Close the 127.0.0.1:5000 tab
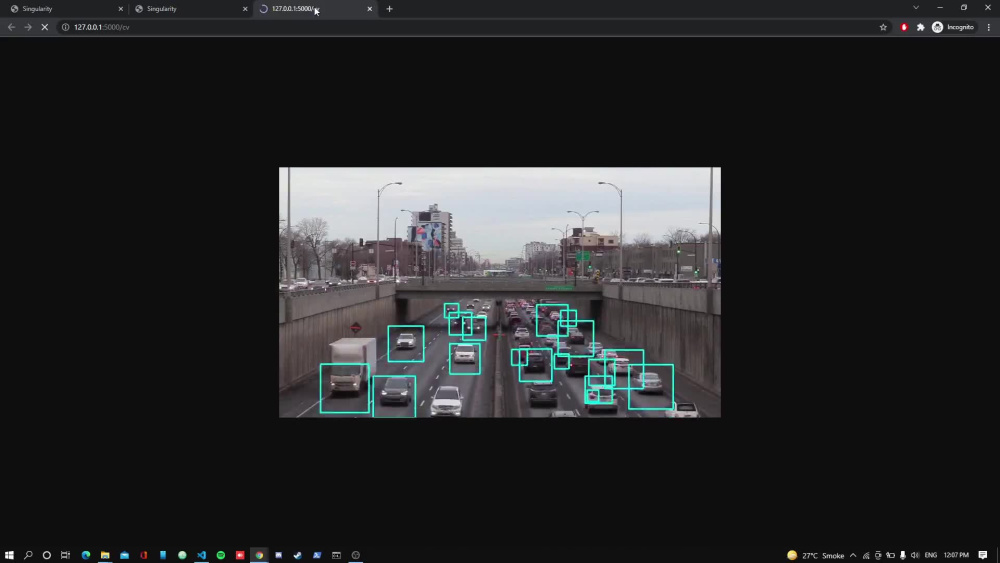The width and height of the screenshot is (1000, 563). (369, 9)
